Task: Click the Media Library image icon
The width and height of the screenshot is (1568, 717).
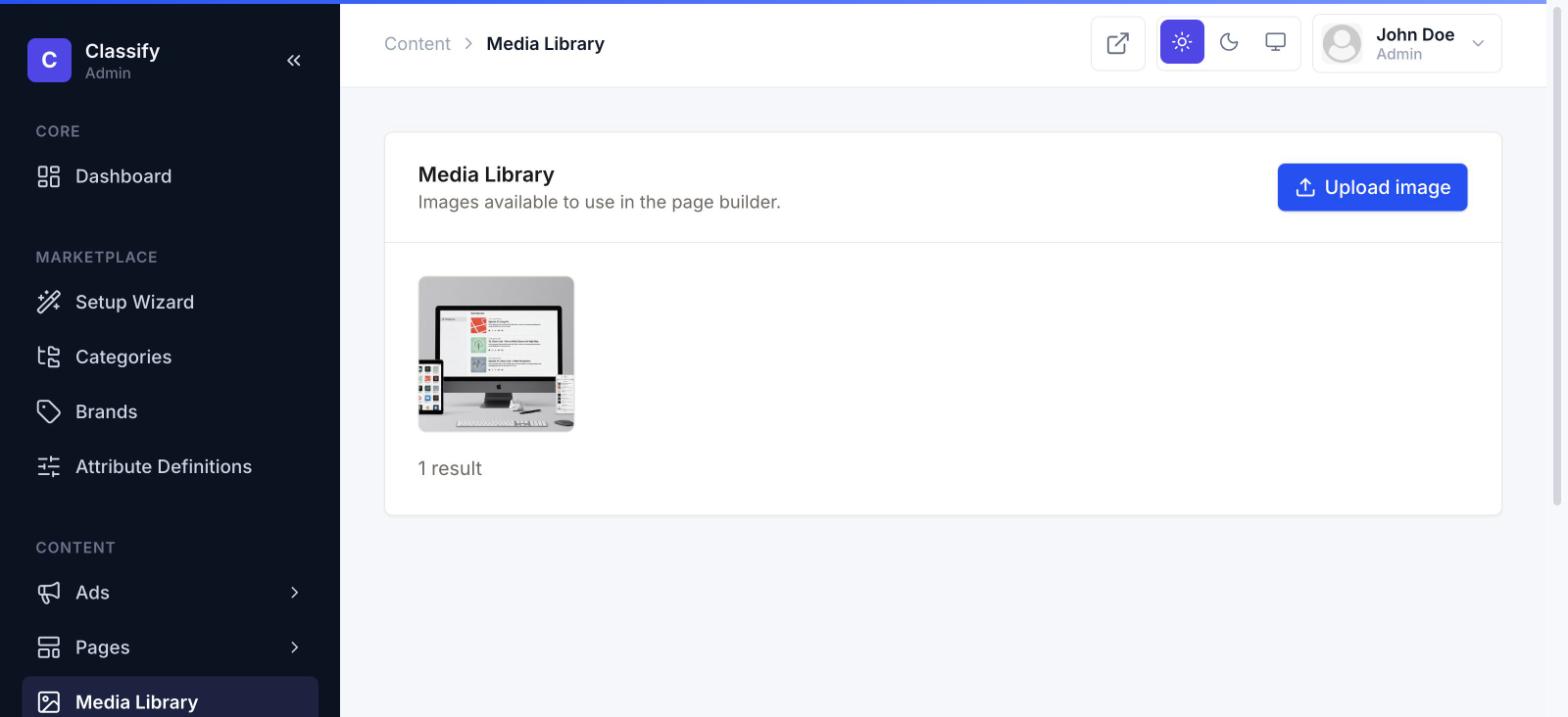Action: (49, 702)
